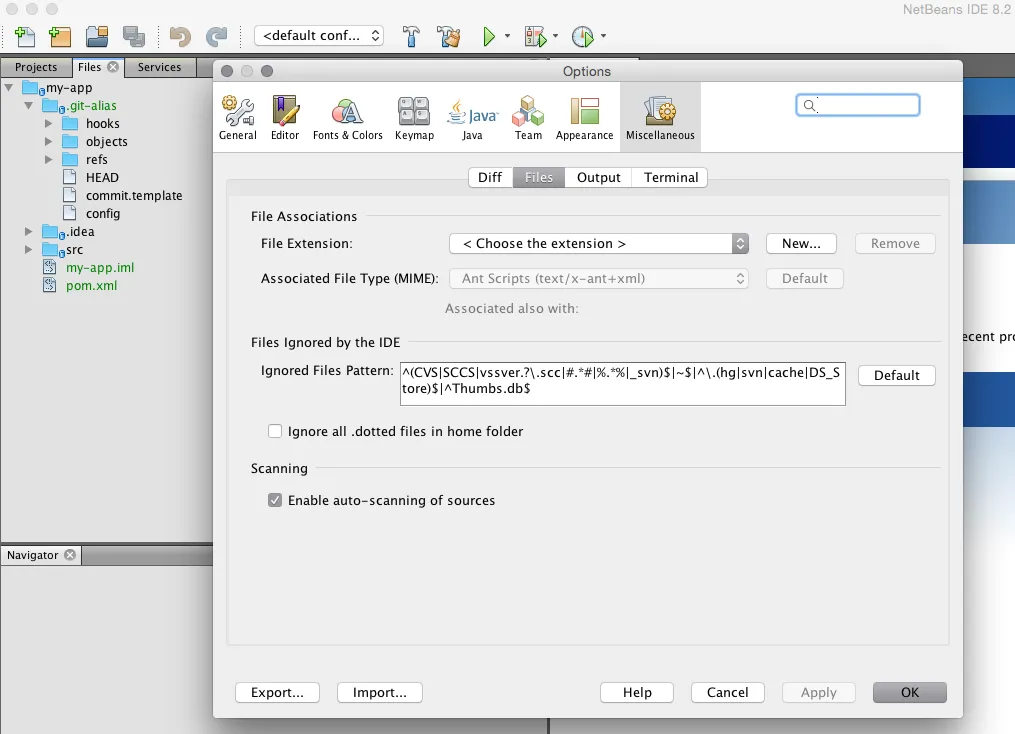Screen dimensions: 1015x734
Task: Click the Debug Project icon
Action: (535, 36)
